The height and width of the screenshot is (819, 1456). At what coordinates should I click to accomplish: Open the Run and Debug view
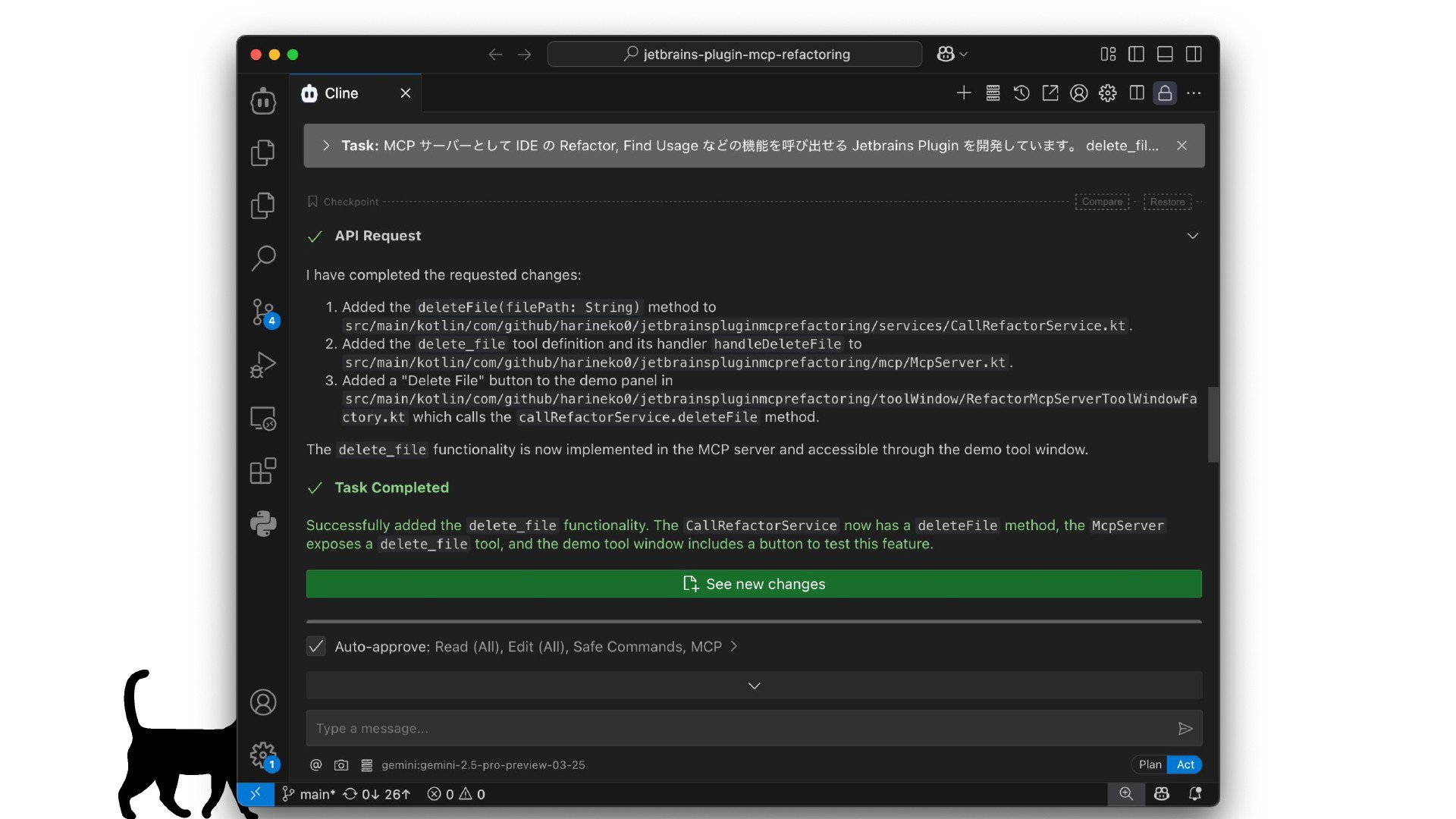coord(263,365)
